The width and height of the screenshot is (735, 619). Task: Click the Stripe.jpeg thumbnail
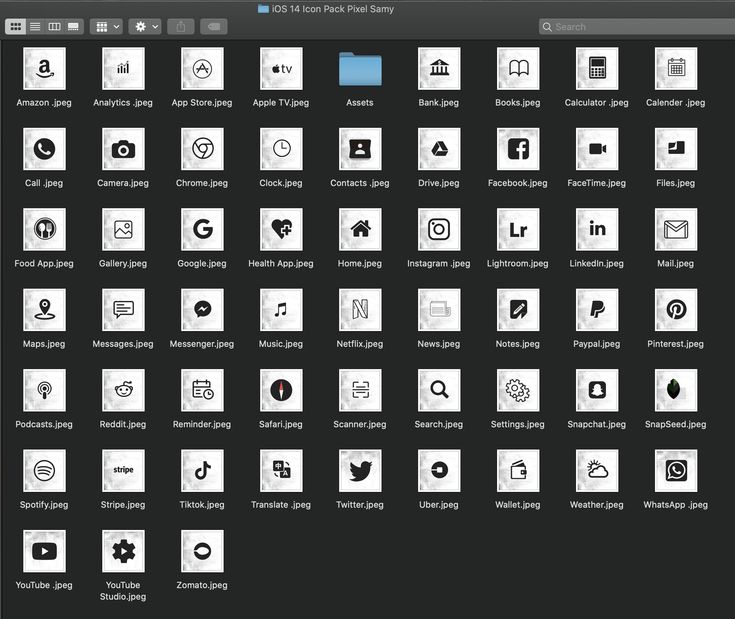click(x=123, y=470)
